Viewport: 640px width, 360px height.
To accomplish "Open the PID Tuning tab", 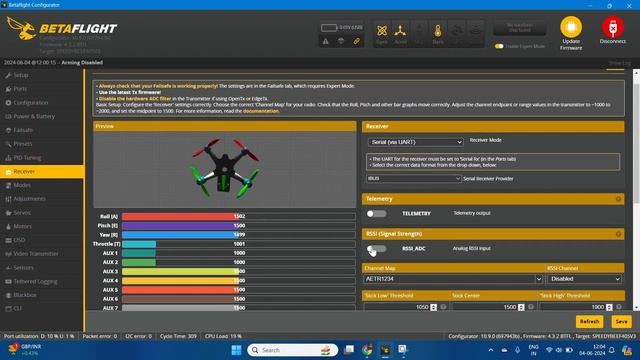I will [42, 158].
